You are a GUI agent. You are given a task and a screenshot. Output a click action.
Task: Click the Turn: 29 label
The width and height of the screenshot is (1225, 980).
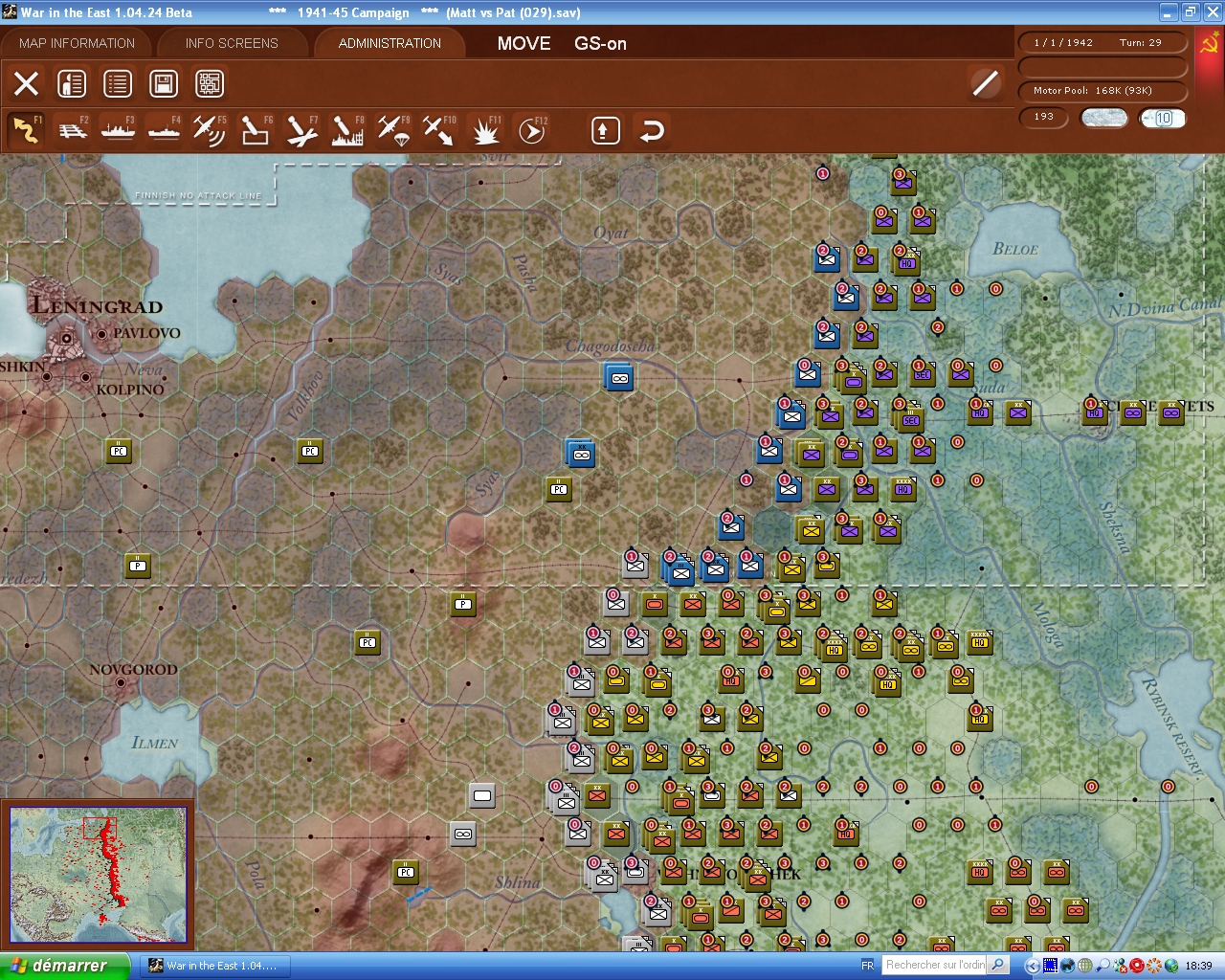pyautogui.click(x=1141, y=42)
